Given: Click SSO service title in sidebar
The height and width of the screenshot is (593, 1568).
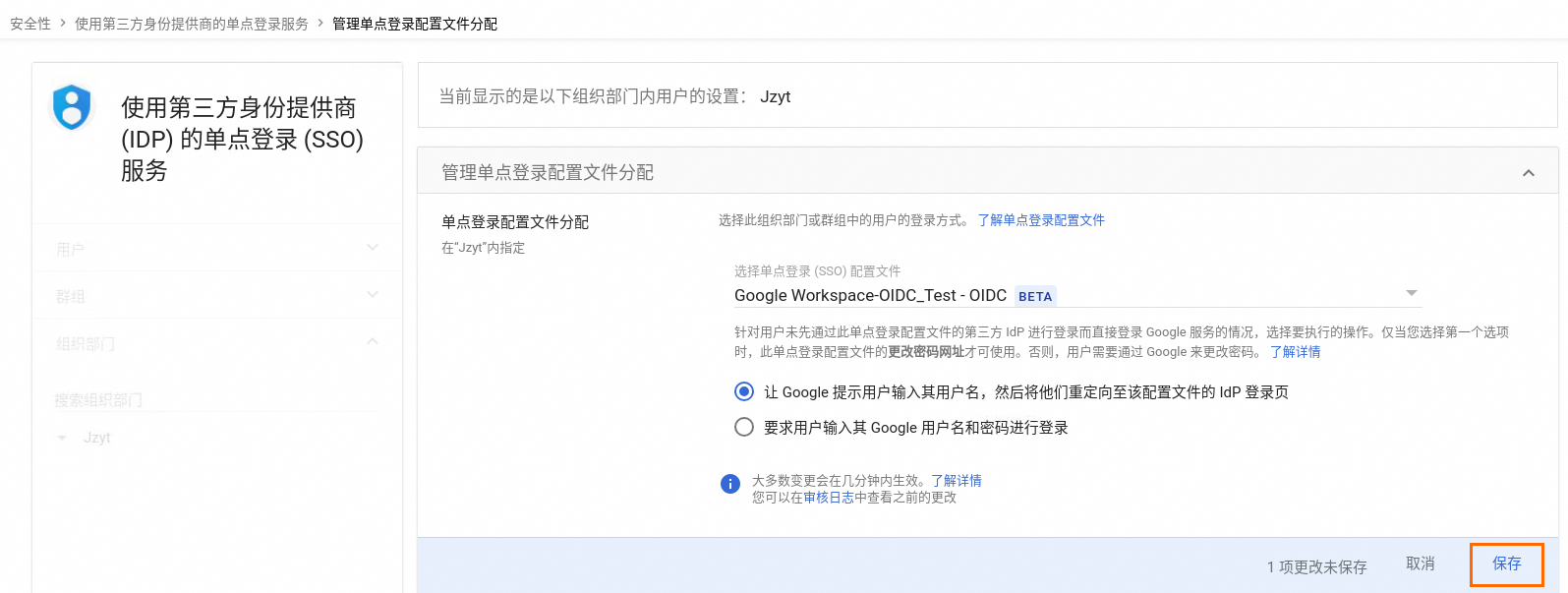Looking at the screenshot, I should [x=242, y=139].
